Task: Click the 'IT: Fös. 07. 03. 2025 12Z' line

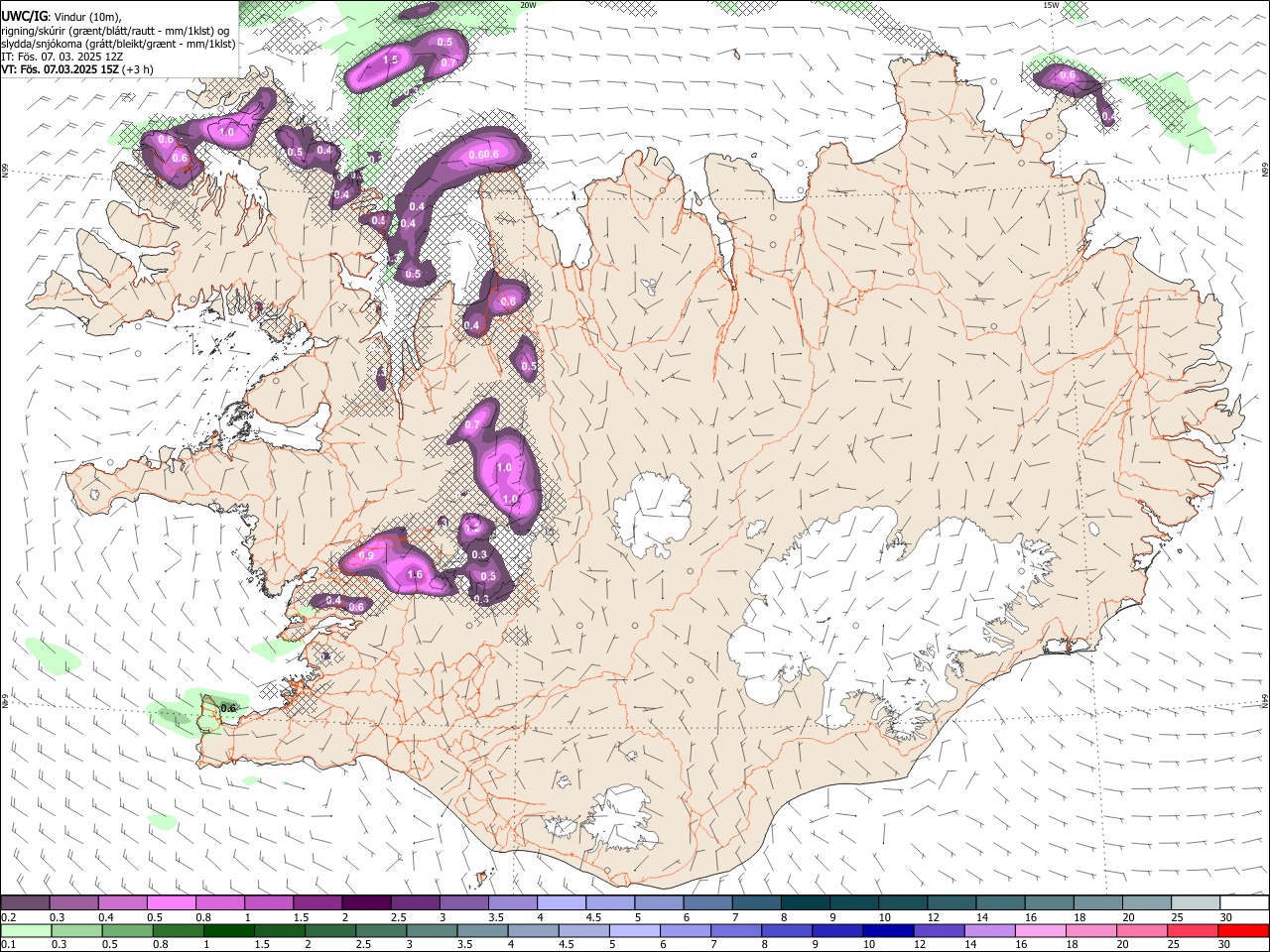Action: (x=62, y=57)
